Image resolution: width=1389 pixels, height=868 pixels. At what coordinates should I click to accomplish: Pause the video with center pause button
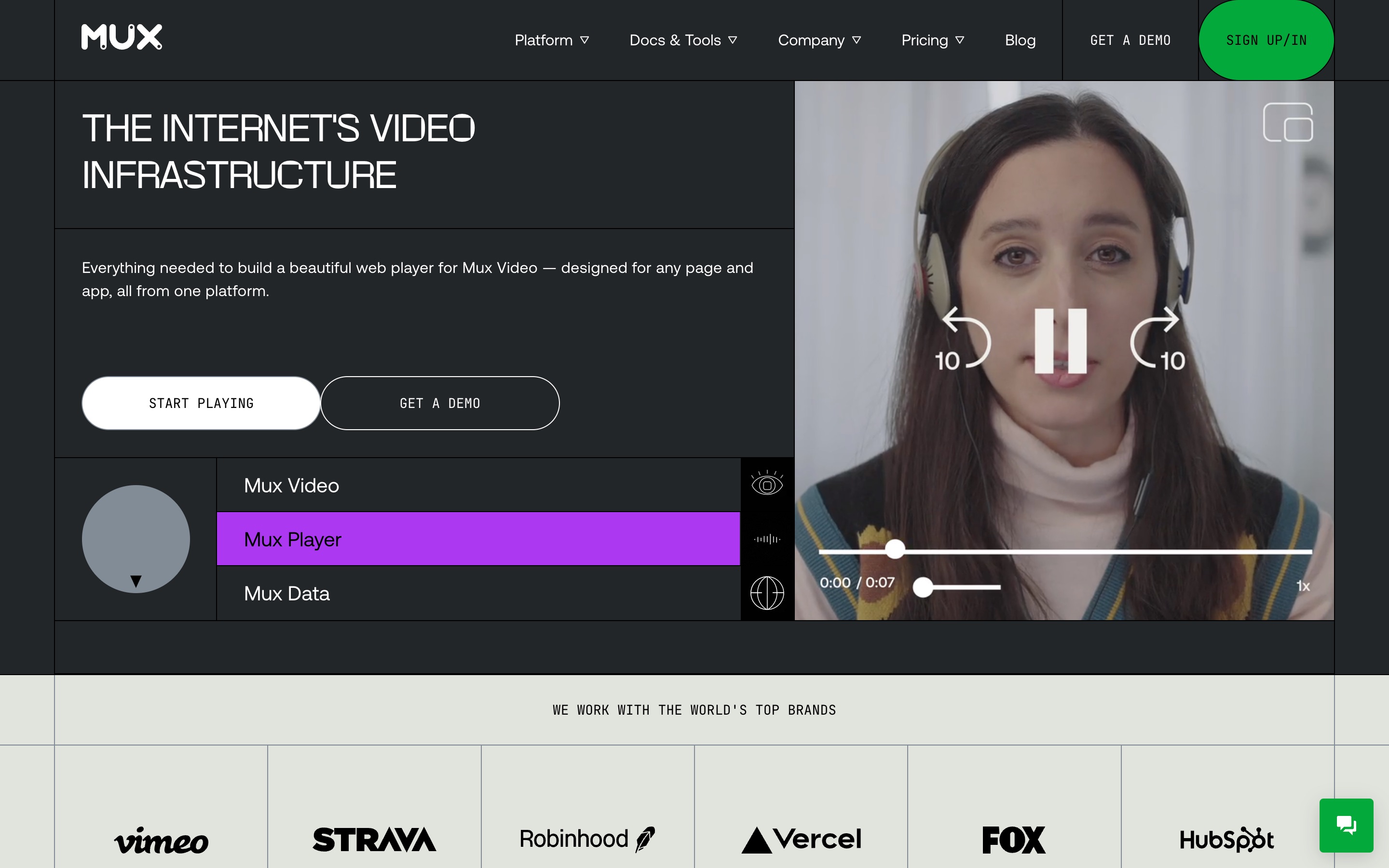pos(1060,341)
